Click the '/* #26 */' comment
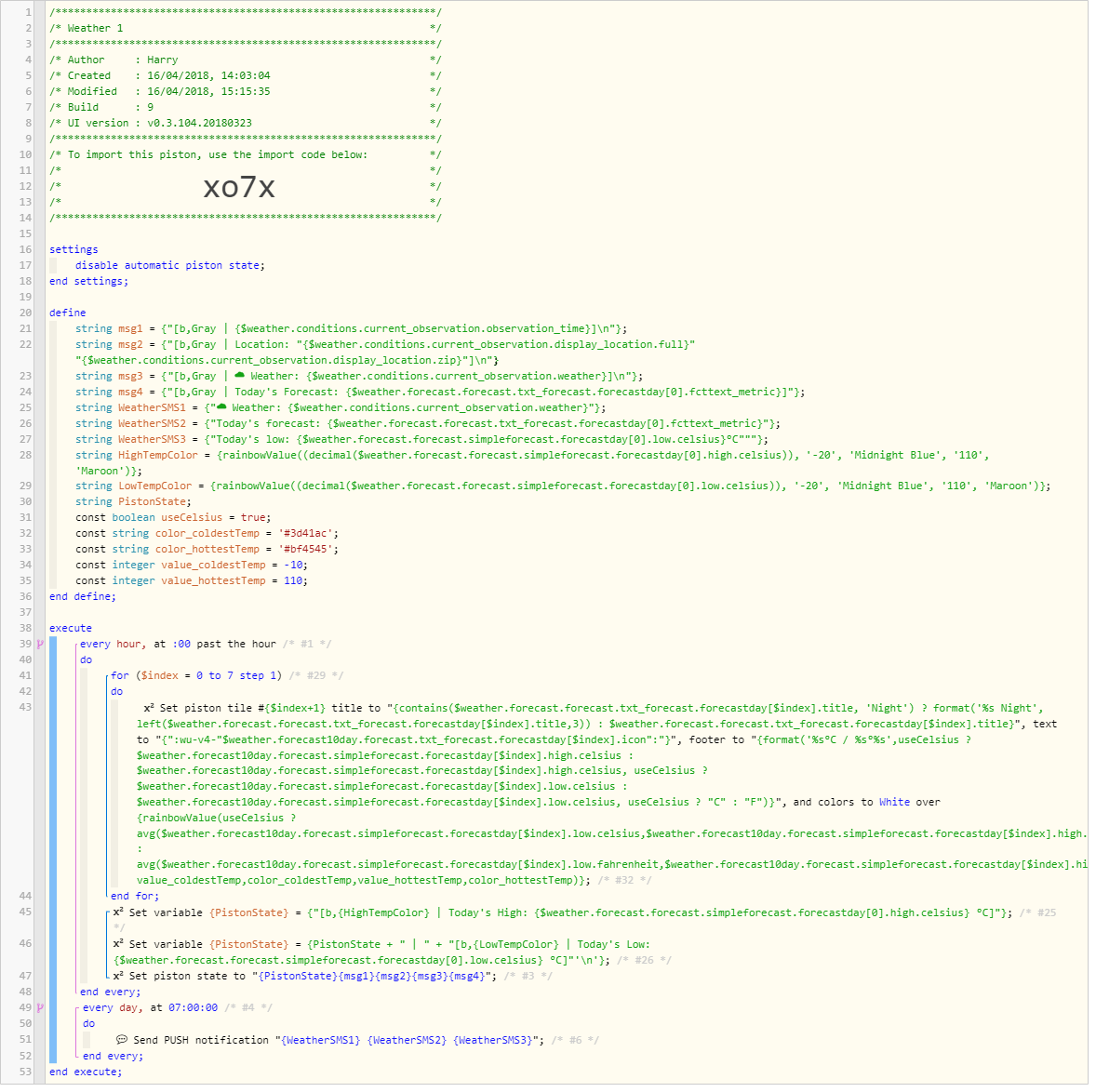The width and height of the screenshot is (1096, 1092). click(644, 963)
